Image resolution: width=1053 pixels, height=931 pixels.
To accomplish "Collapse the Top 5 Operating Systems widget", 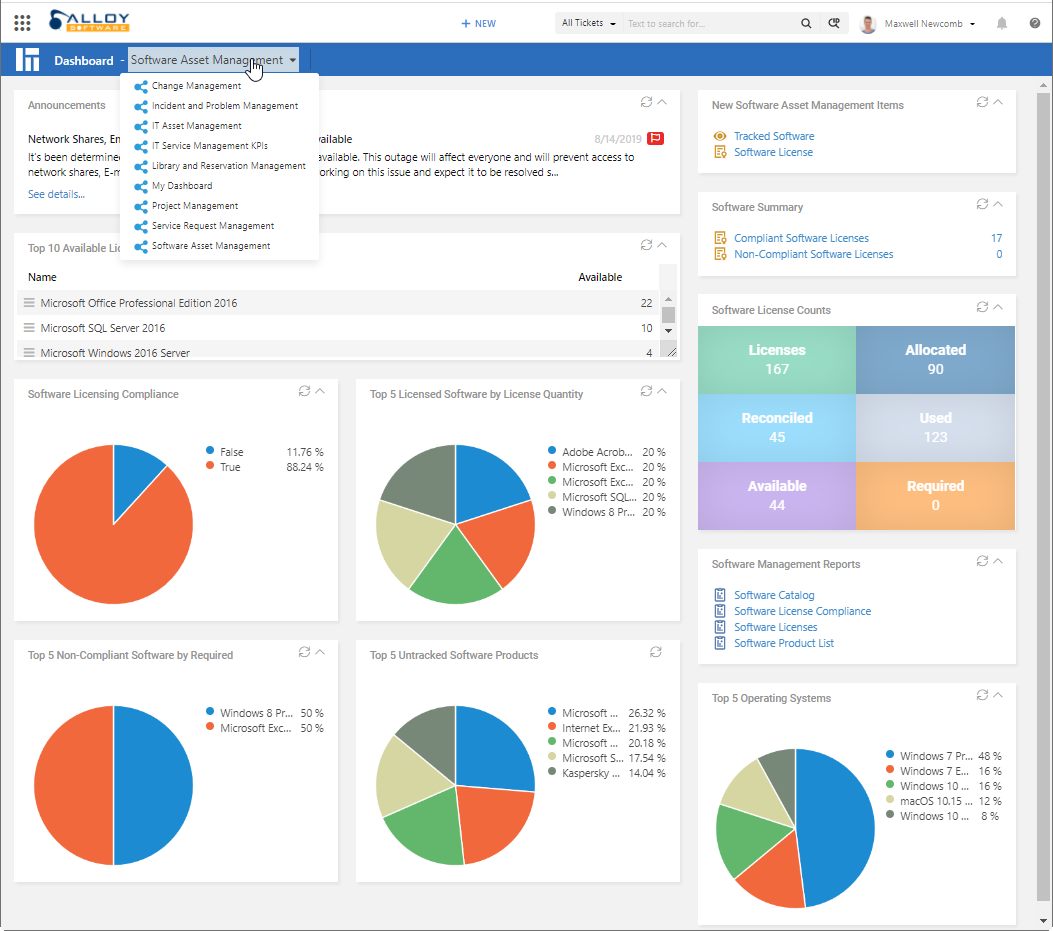I will tap(998, 695).
